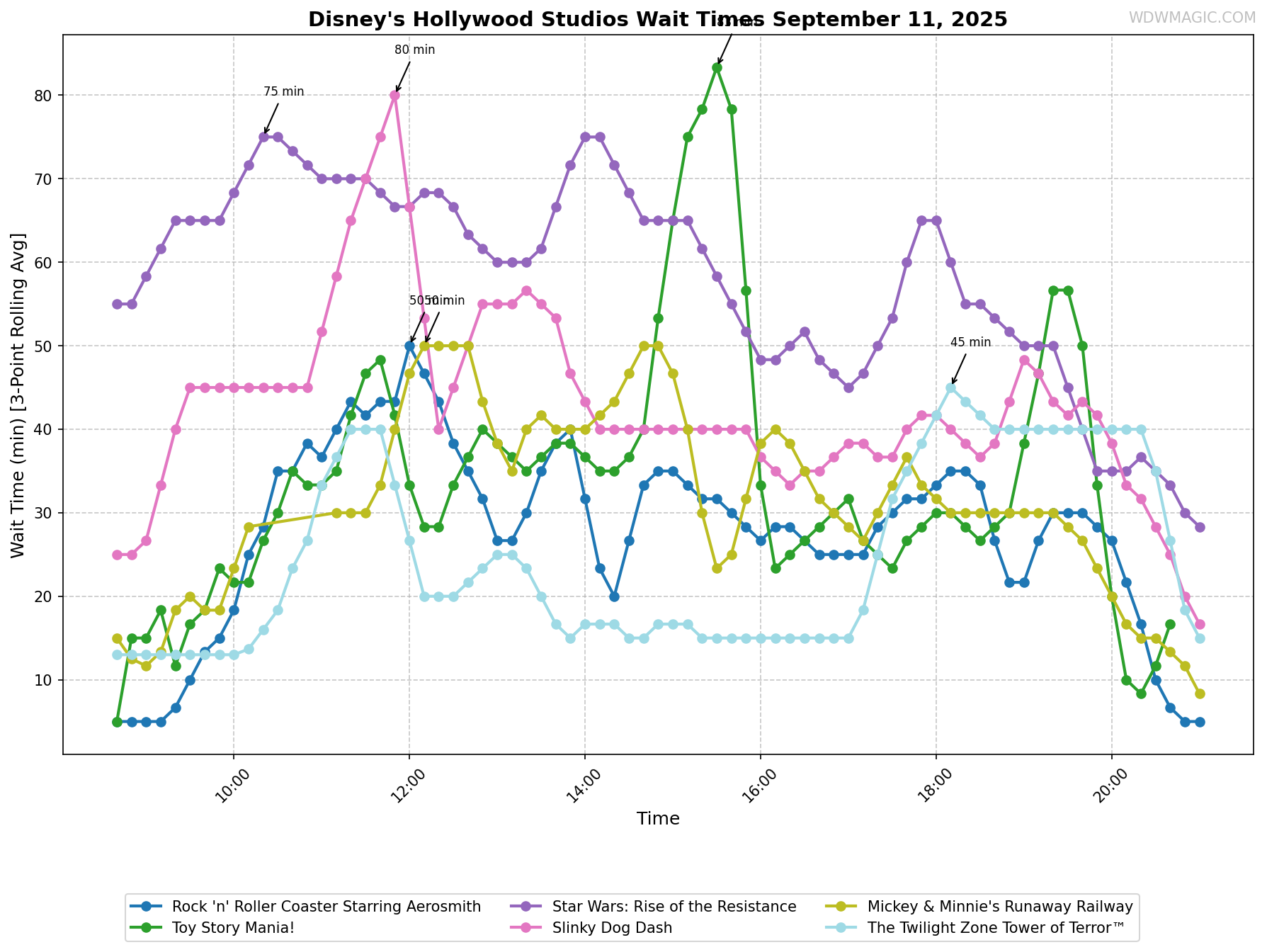This screenshot has width=1267, height=952.
Task: Click the Tower of Terror 45-minute peak point
Action: point(950,387)
